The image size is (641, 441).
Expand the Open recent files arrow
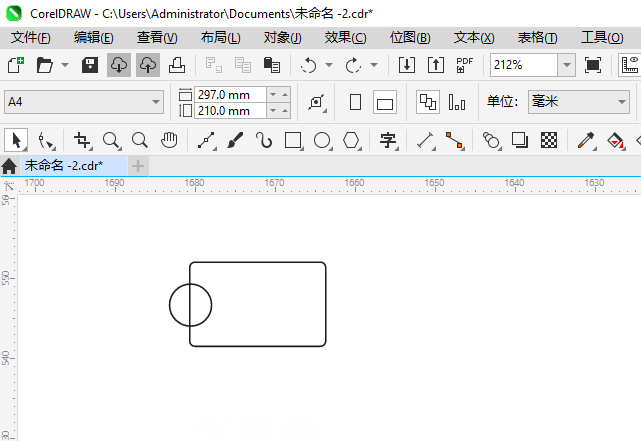65,65
